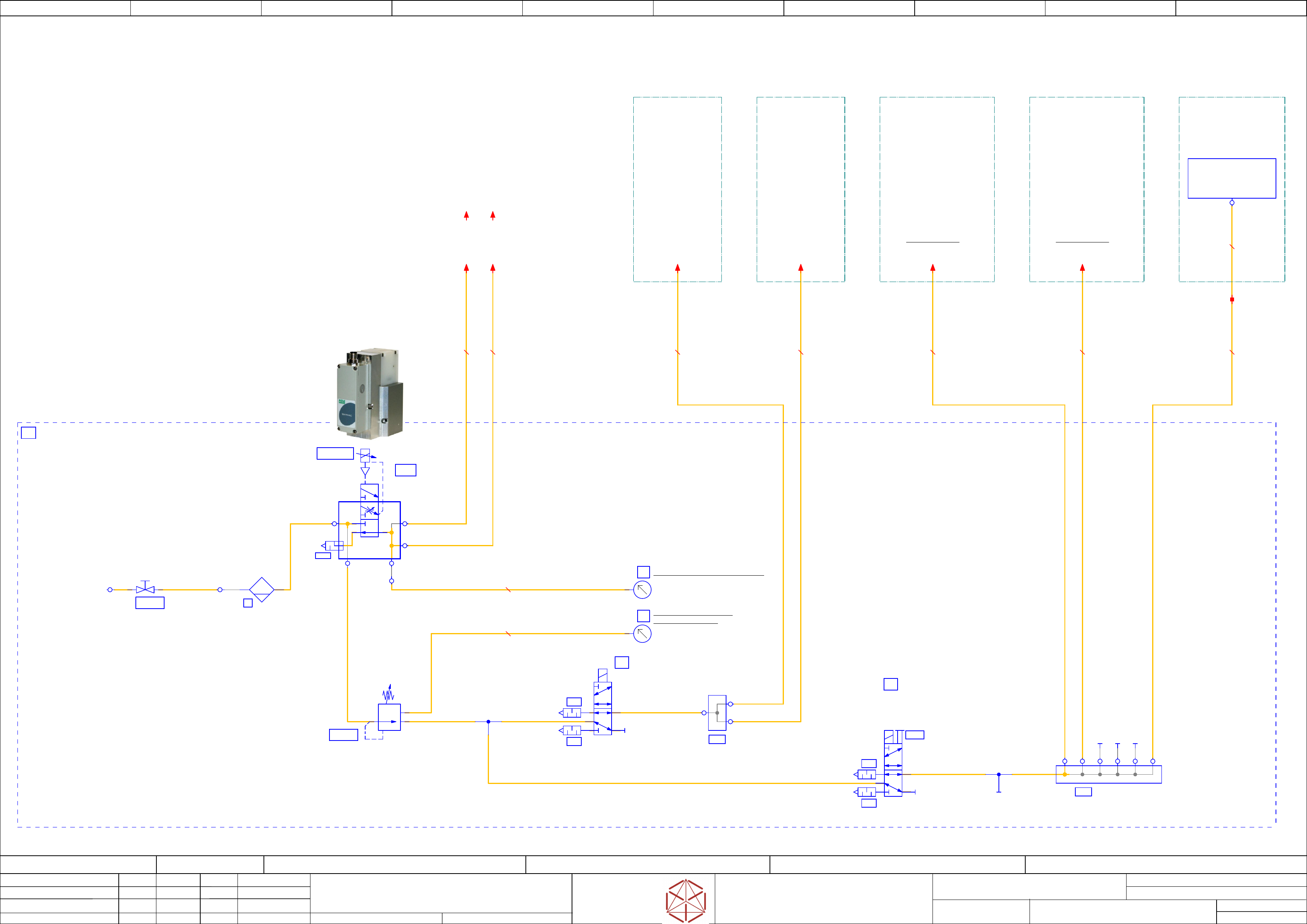Click the blue junction dot after the pressure regulator
Viewport: 1307px width, 924px height.
pos(489,722)
